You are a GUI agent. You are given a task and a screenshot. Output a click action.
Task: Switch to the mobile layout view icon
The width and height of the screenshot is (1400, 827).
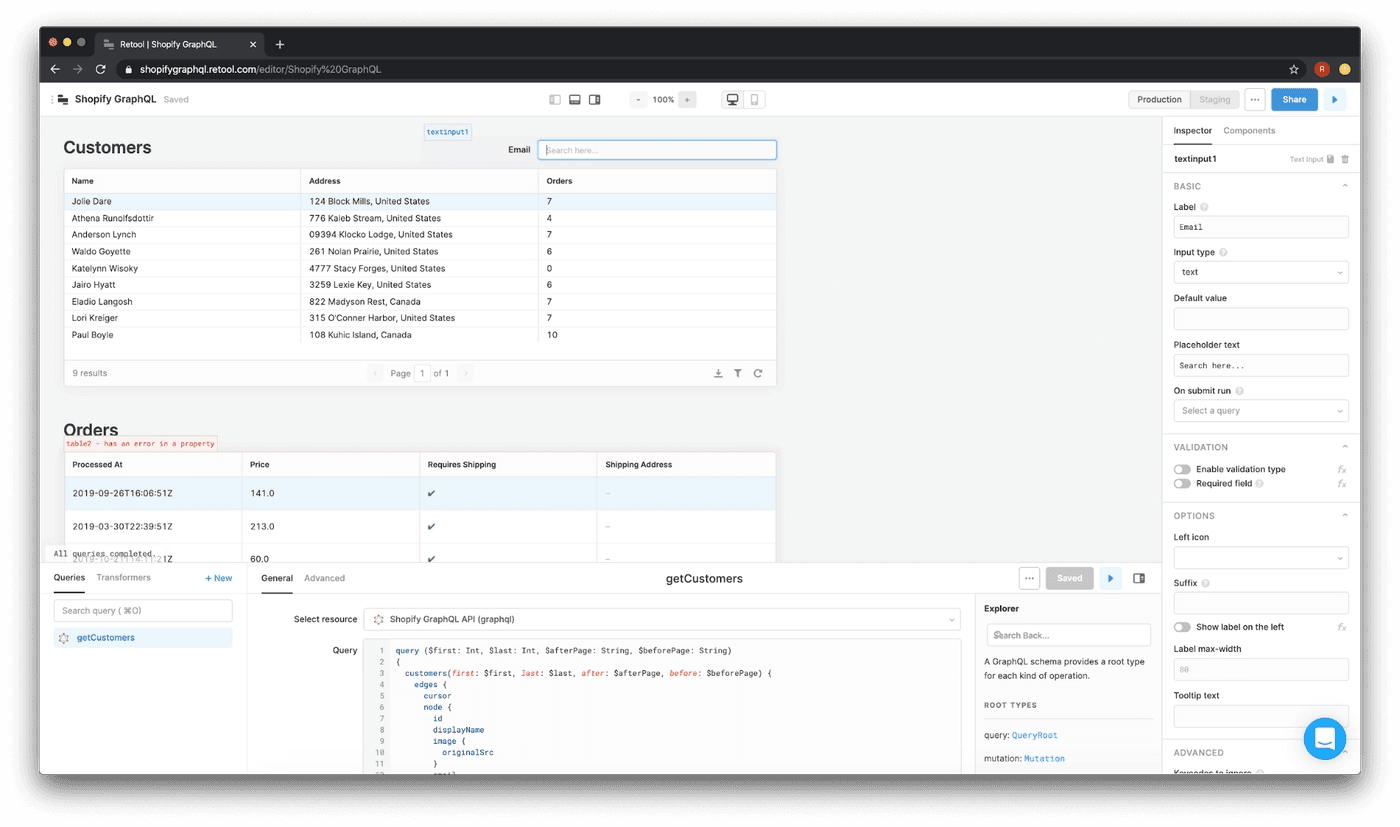[754, 100]
